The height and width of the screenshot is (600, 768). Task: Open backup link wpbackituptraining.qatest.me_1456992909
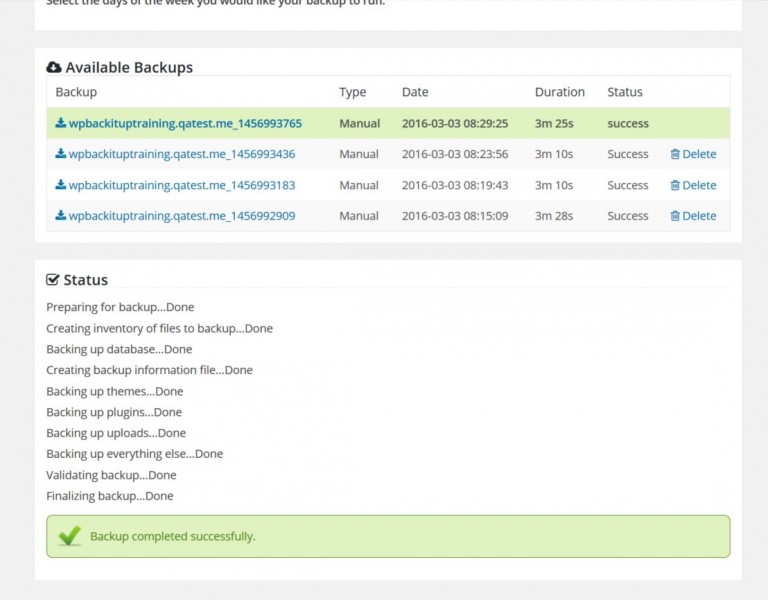(x=182, y=216)
